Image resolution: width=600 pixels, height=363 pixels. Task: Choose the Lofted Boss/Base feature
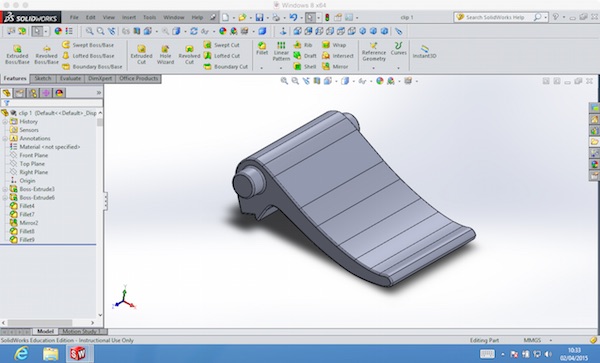(88, 55)
